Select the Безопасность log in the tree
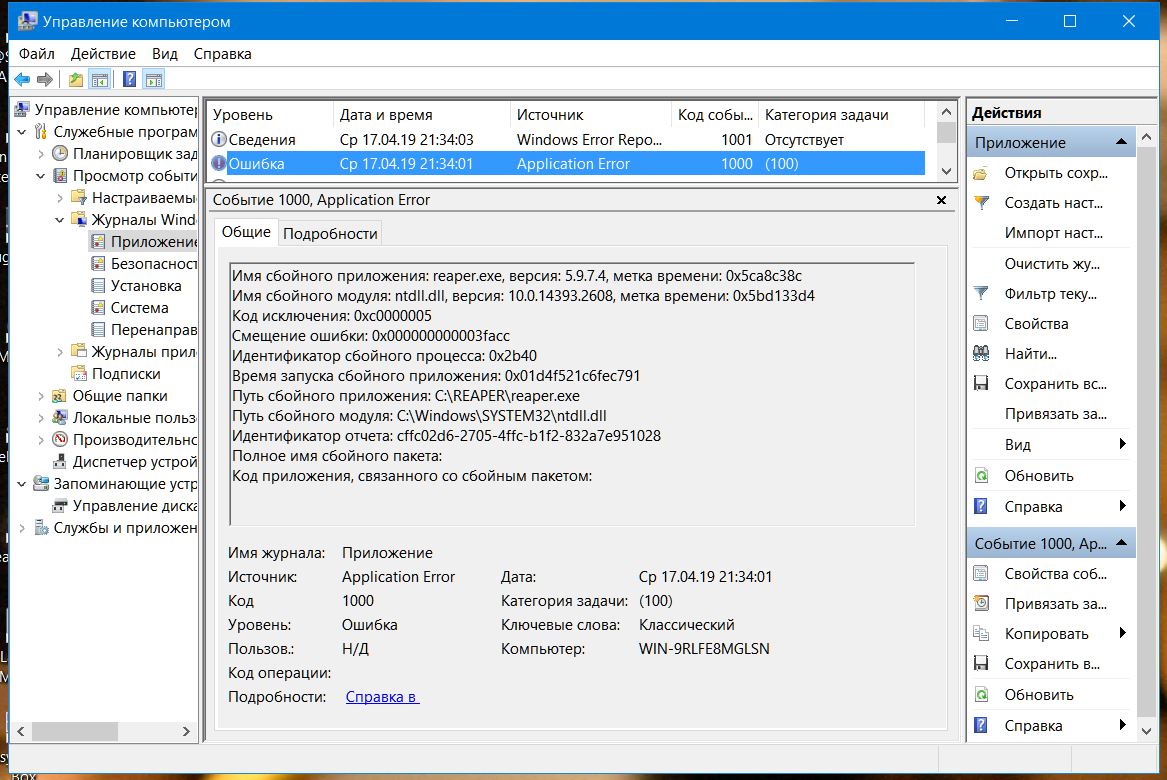The width and height of the screenshot is (1167, 780). pos(154,263)
